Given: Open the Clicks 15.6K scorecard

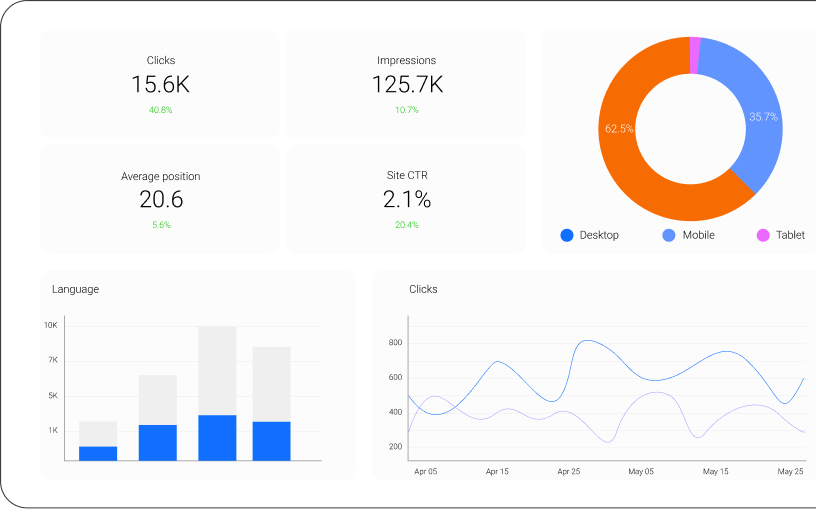Looking at the screenshot, I should coord(160,84).
